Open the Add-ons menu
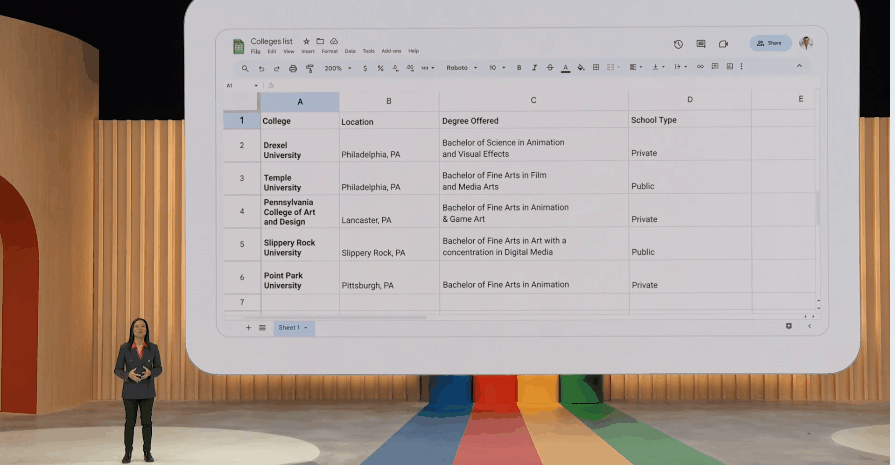This screenshot has height=465, width=895. point(391,51)
